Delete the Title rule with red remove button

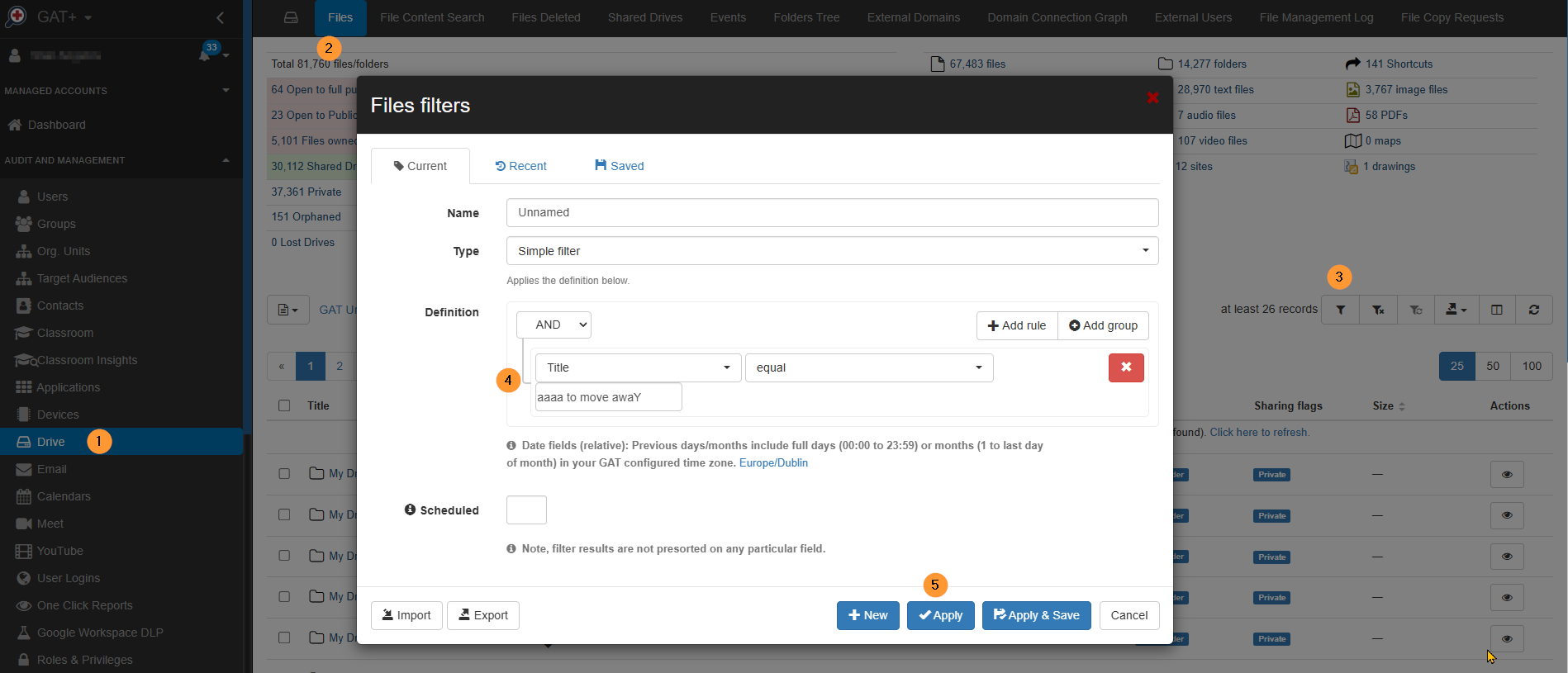click(1125, 367)
